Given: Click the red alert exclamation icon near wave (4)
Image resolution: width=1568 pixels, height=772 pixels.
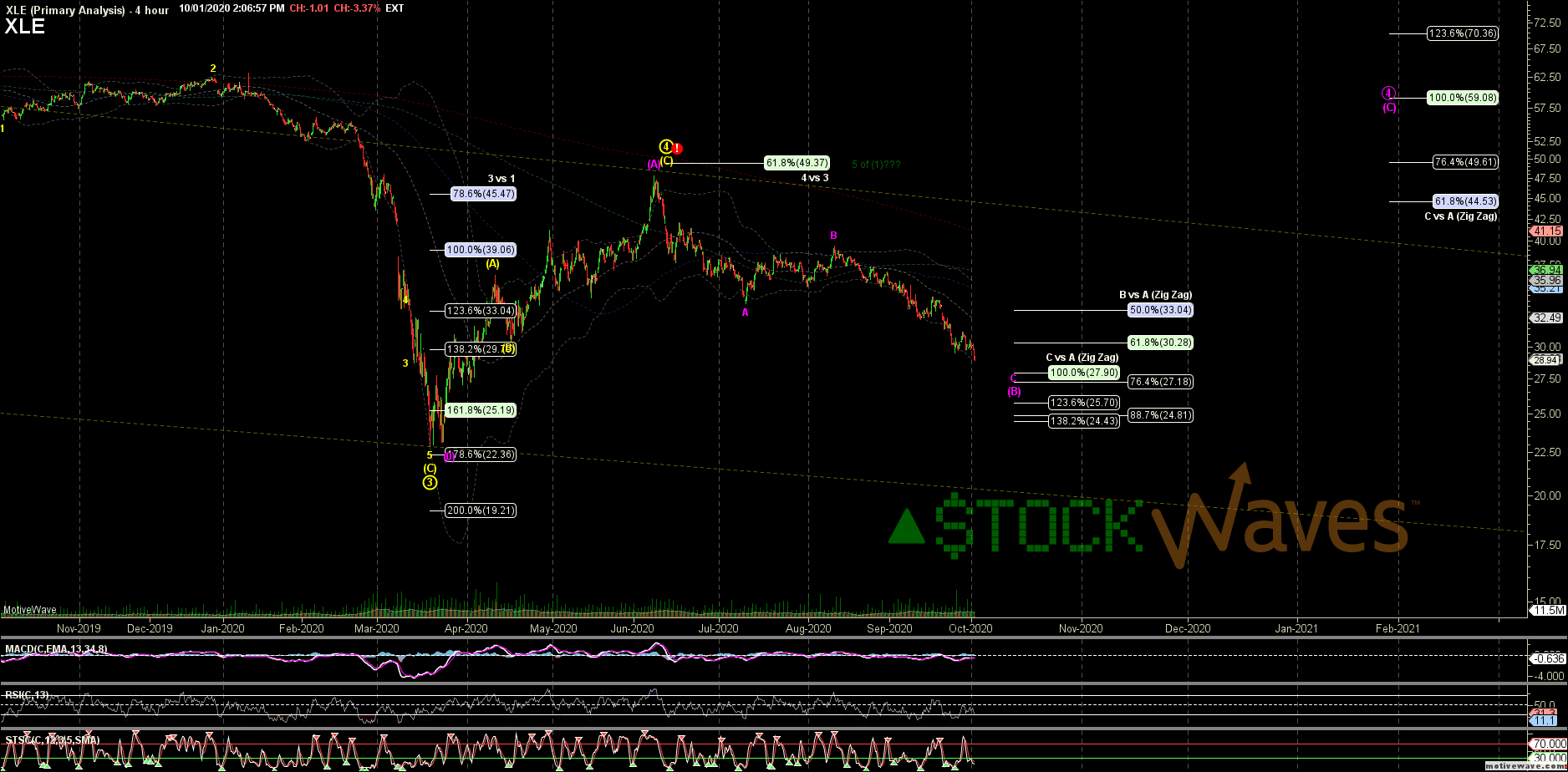Looking at the screenshot, I should [677, 148].
